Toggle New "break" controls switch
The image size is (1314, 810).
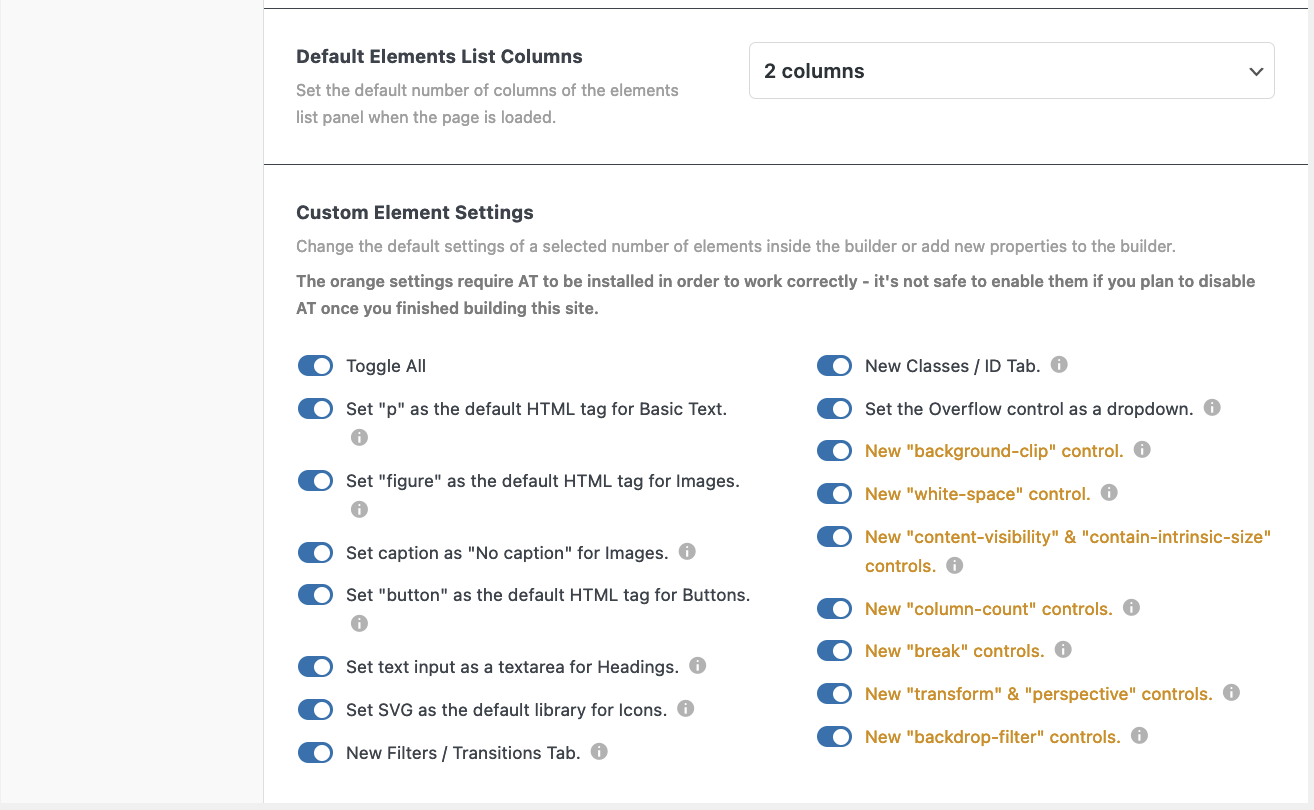834,651
